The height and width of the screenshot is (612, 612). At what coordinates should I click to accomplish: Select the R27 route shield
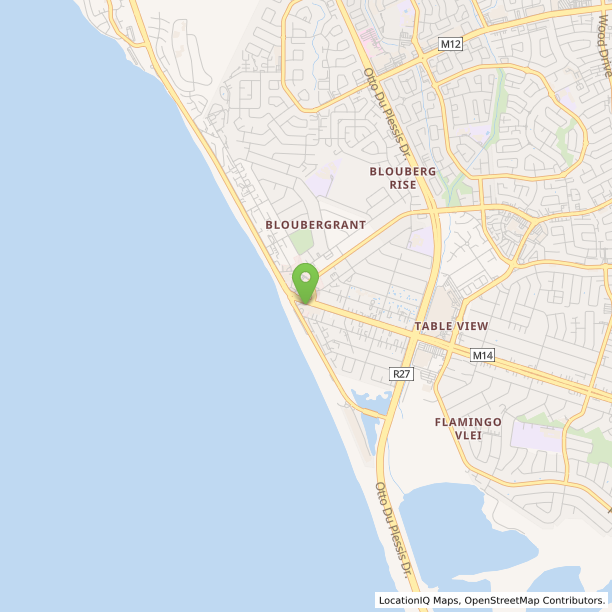(401, 374)
